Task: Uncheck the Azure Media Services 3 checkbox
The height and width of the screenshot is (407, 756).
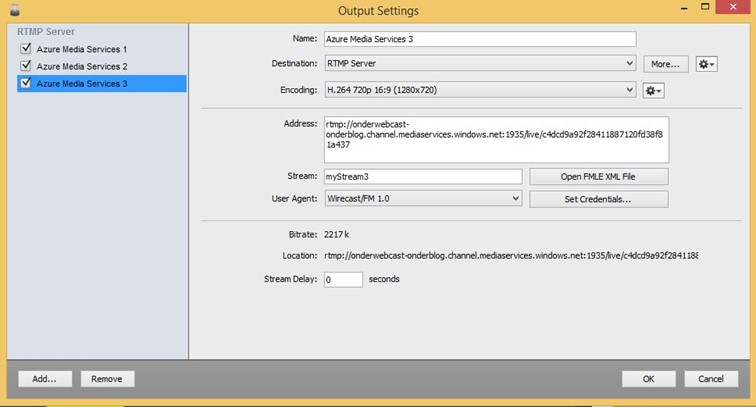Action: point(26,83)
